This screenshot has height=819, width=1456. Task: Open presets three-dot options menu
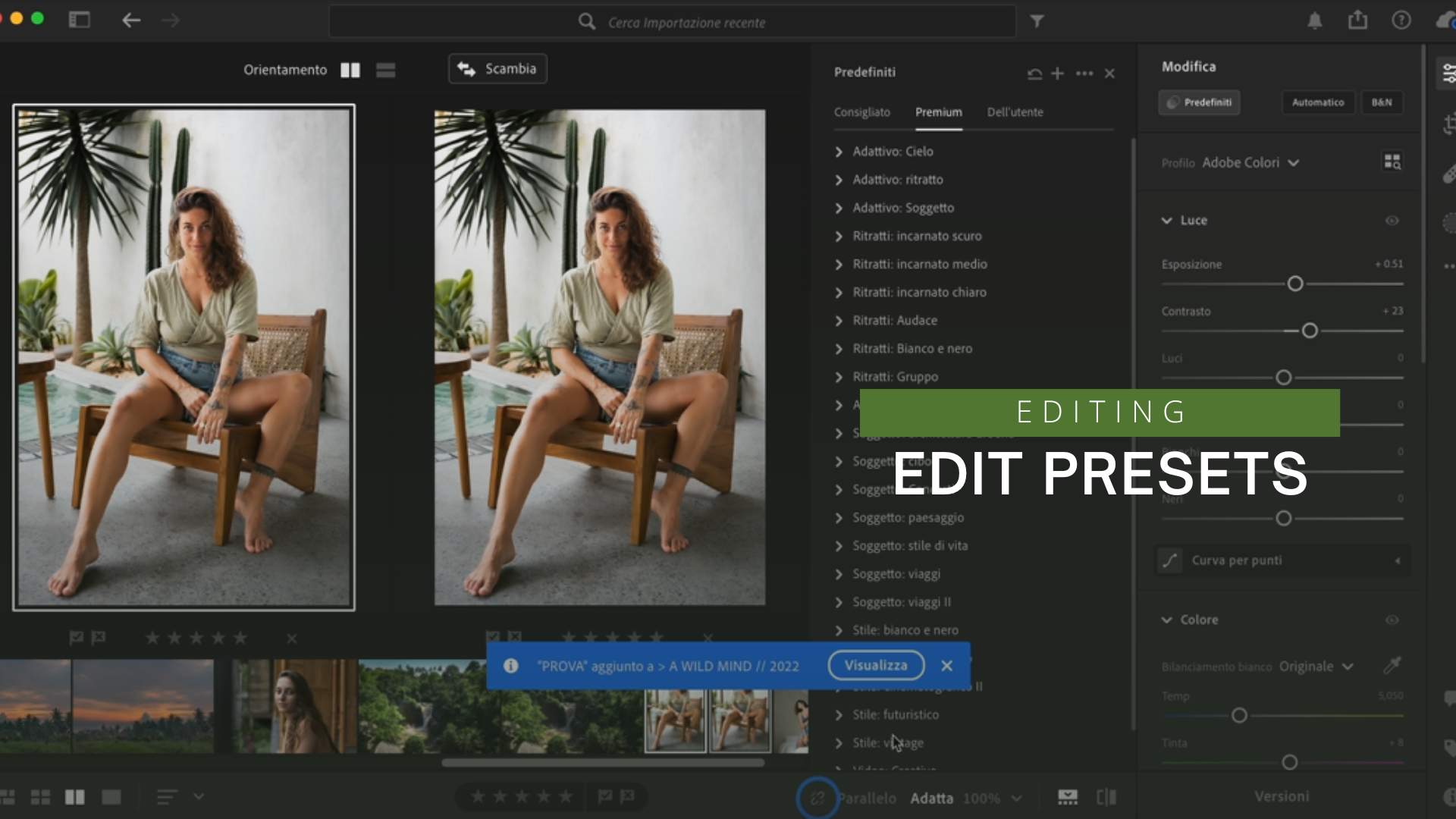tap(1084, 74)
